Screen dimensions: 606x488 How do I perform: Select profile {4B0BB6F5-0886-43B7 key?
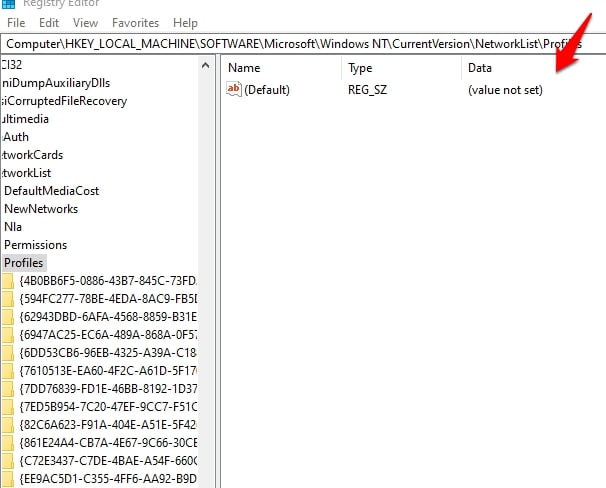(108, 281)
